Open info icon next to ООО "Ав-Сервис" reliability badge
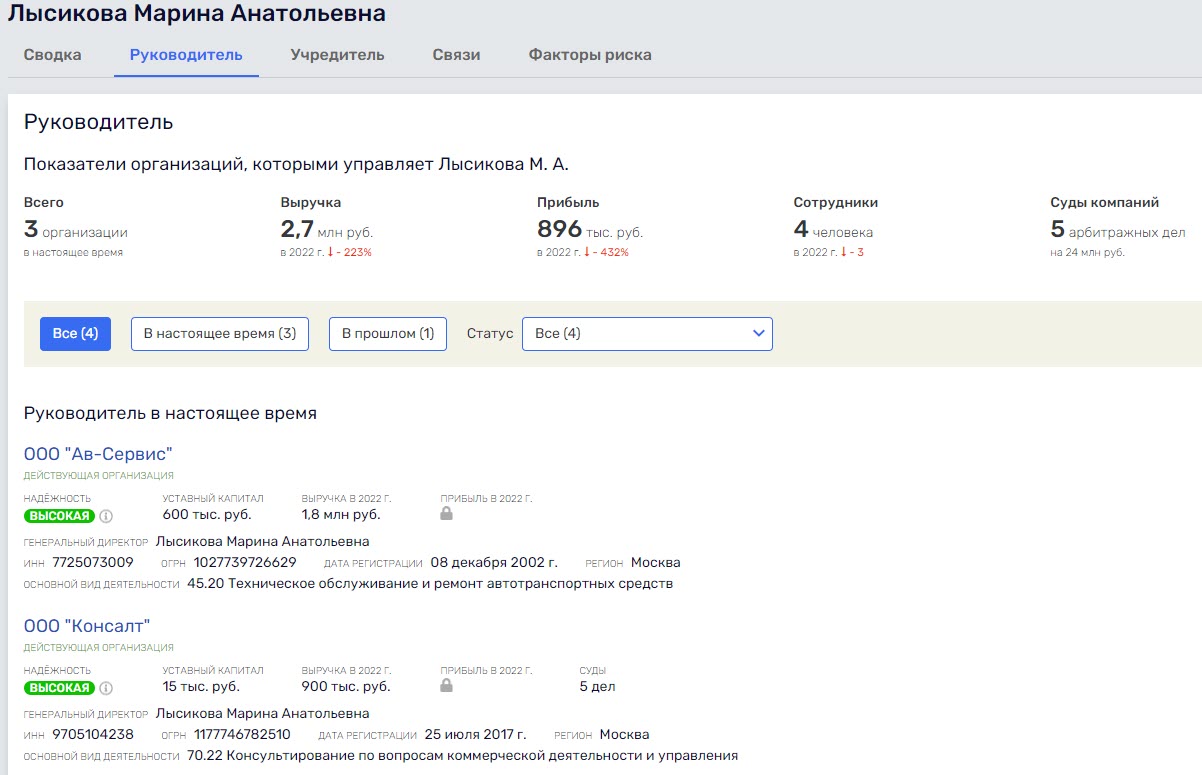 coord(106,516)
